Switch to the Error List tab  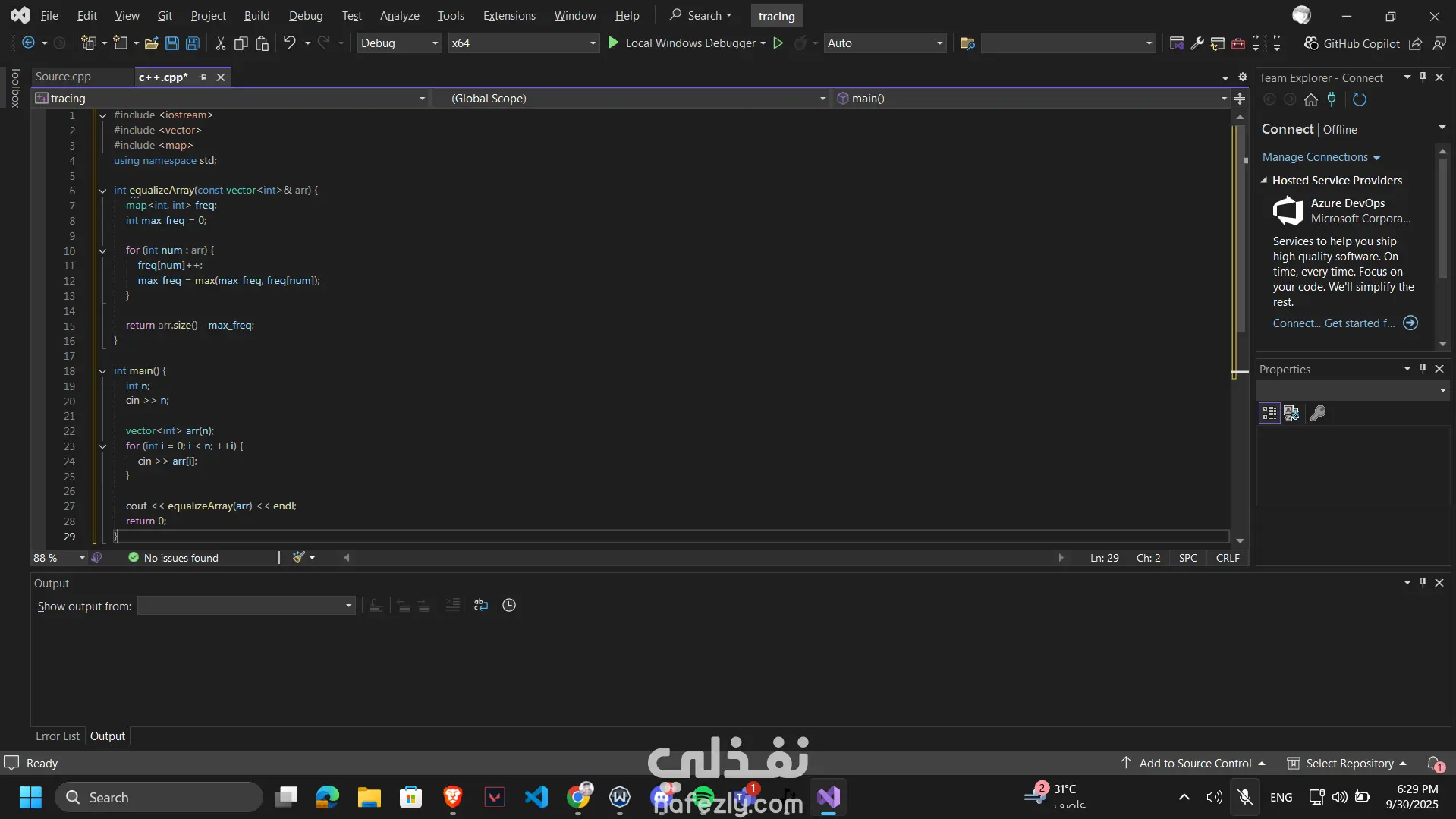click(x=58, y=736)
